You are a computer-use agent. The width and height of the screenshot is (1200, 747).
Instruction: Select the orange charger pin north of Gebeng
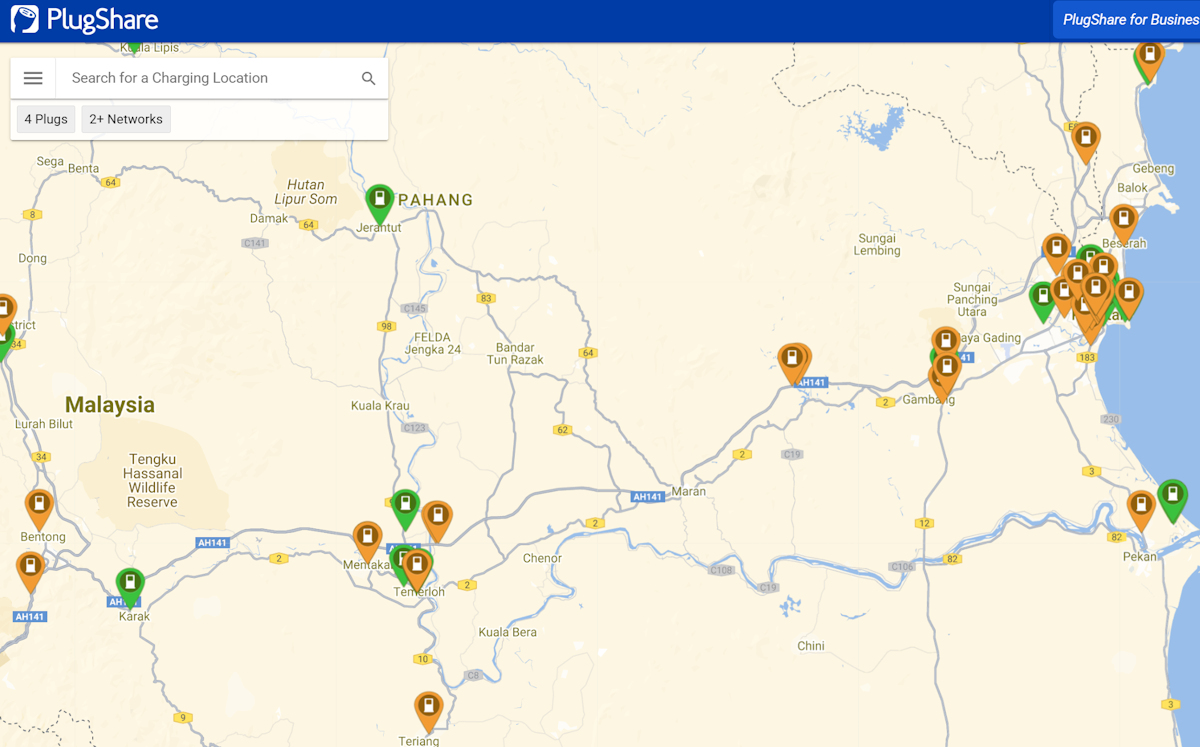click(x=1085, y=139)
